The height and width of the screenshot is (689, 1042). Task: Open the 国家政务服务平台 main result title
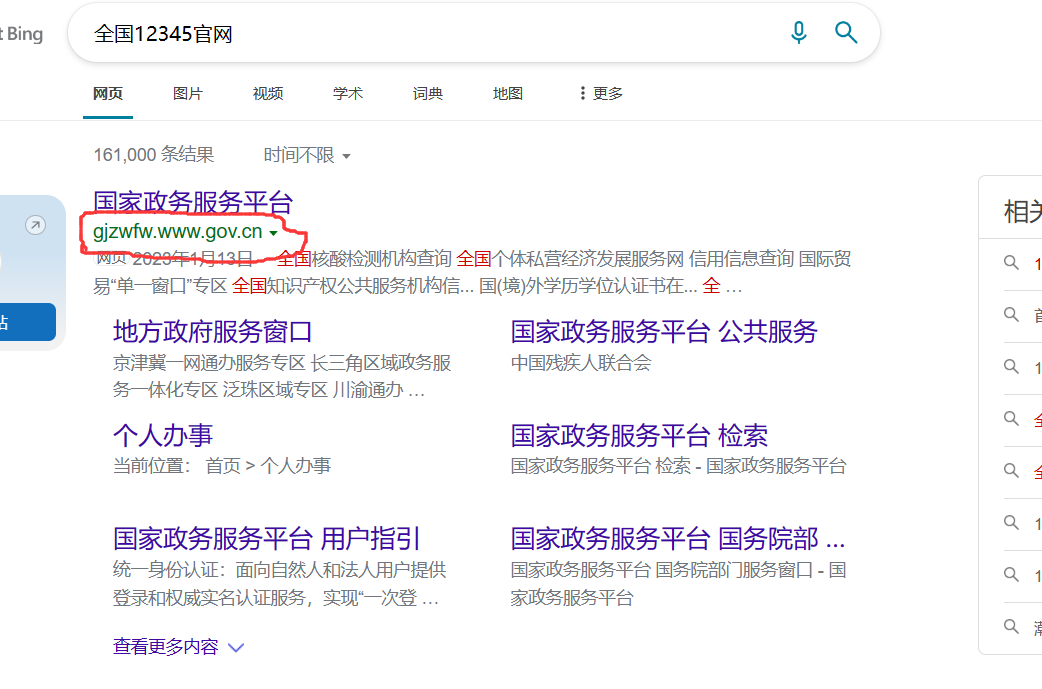point(193,202)
